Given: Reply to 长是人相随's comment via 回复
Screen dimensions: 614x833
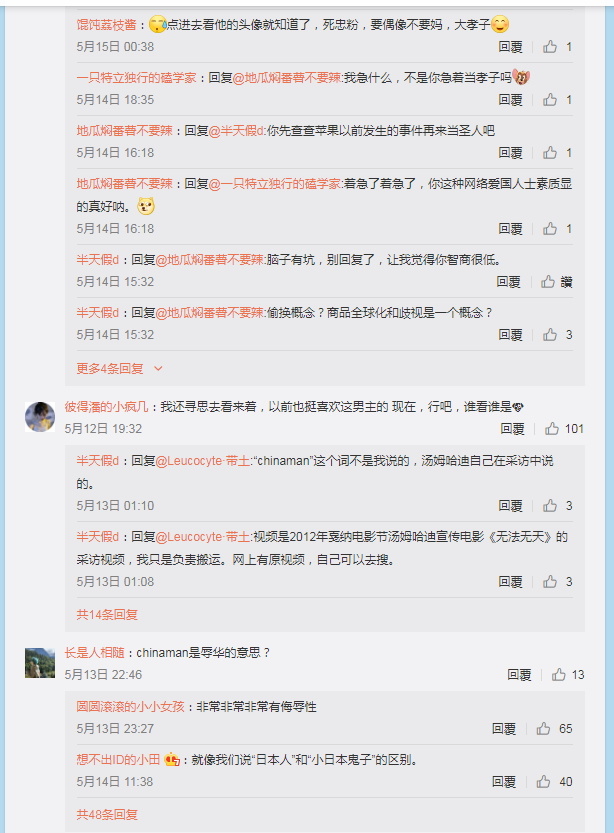Looking at the screenshot, I should (x=519, y=675).
